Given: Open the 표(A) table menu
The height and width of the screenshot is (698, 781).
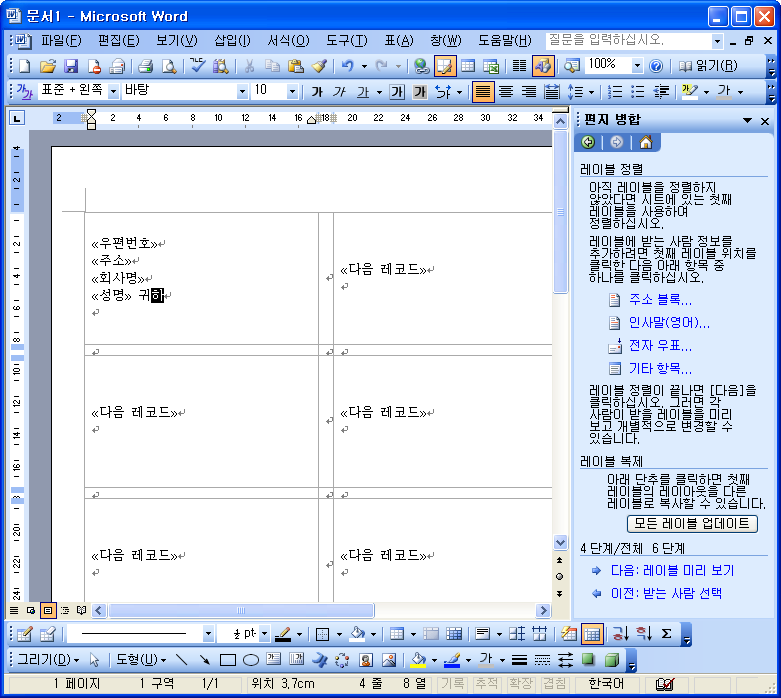Looking at the screenshot, I should (x=399, y=41).
